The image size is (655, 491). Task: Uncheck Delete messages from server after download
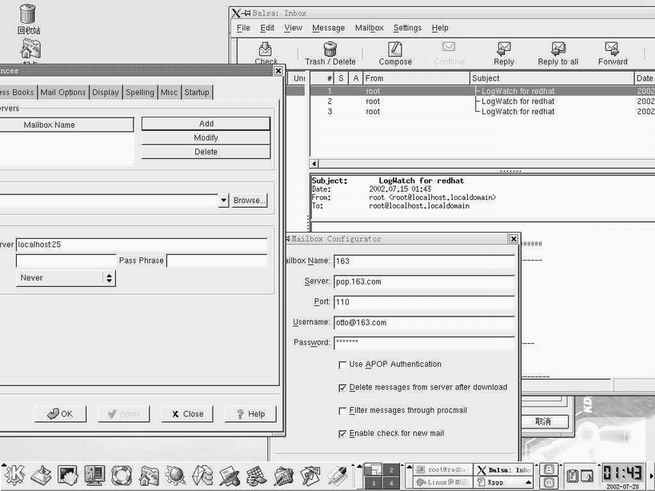(343, 388)
